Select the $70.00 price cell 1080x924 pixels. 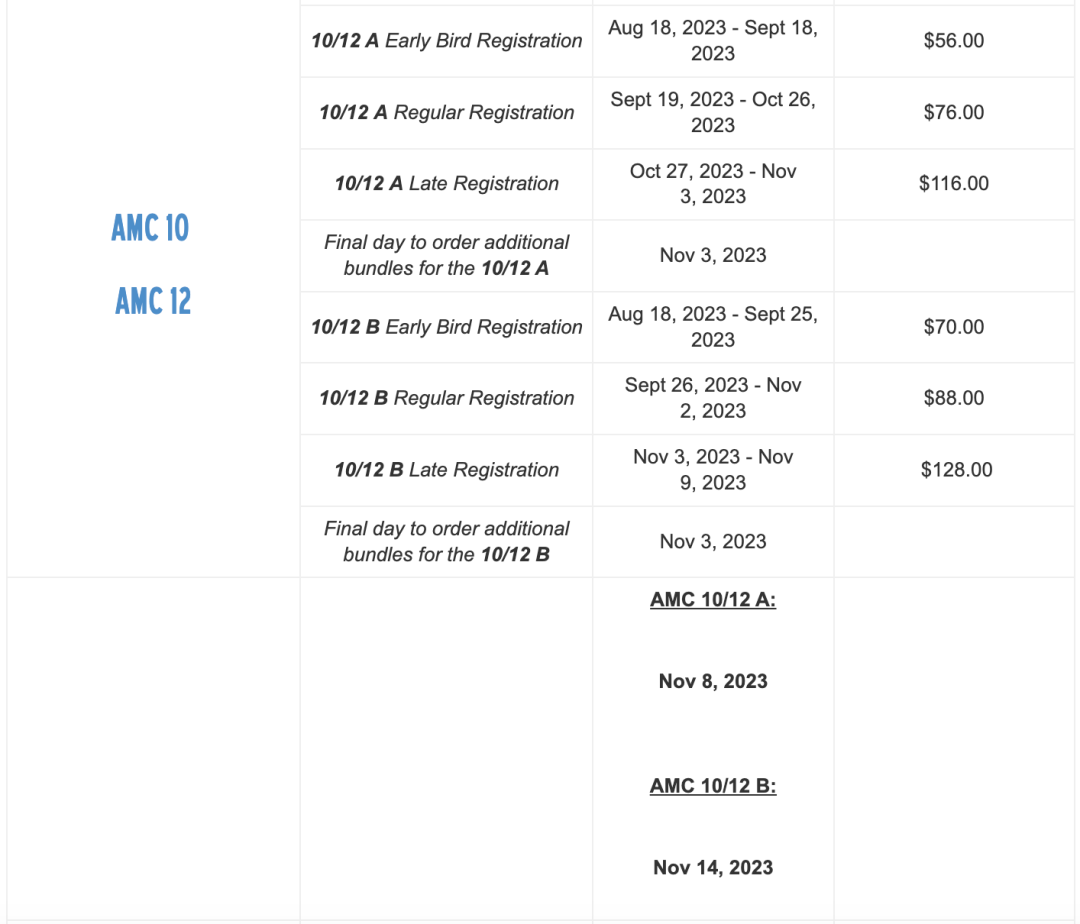pyautogui.click(x=954, y=327)
